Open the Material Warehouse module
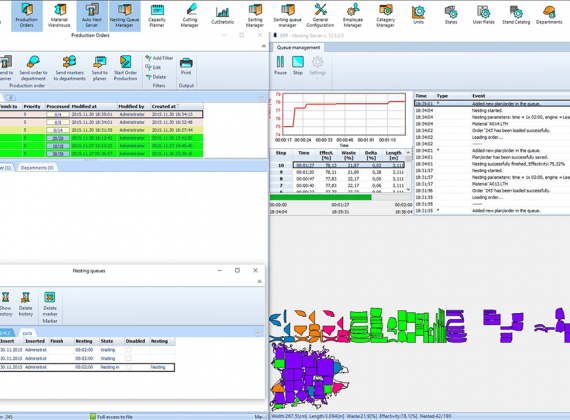 coord(59,16)
